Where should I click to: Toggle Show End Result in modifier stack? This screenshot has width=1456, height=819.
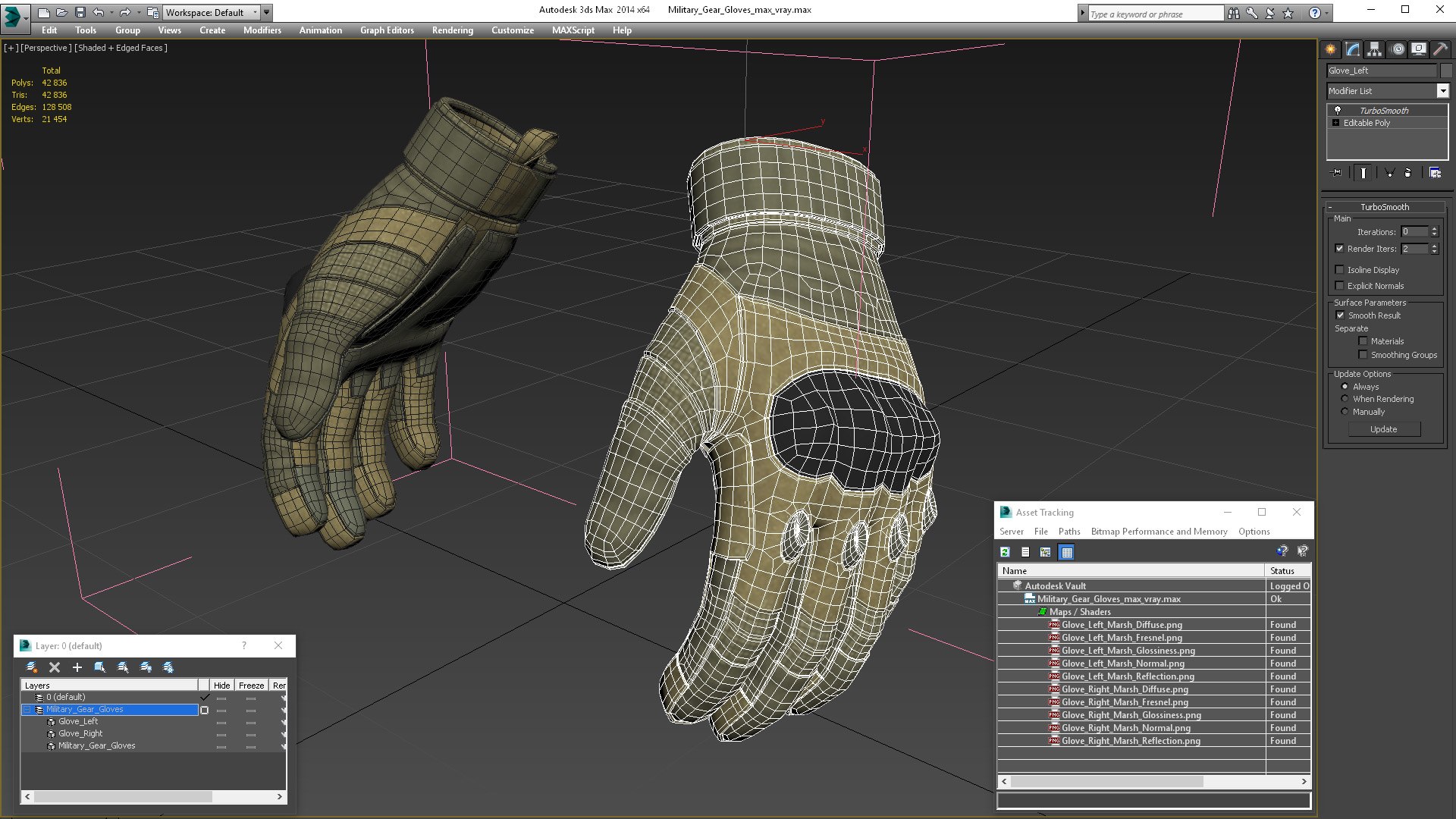coord(1363,173)
